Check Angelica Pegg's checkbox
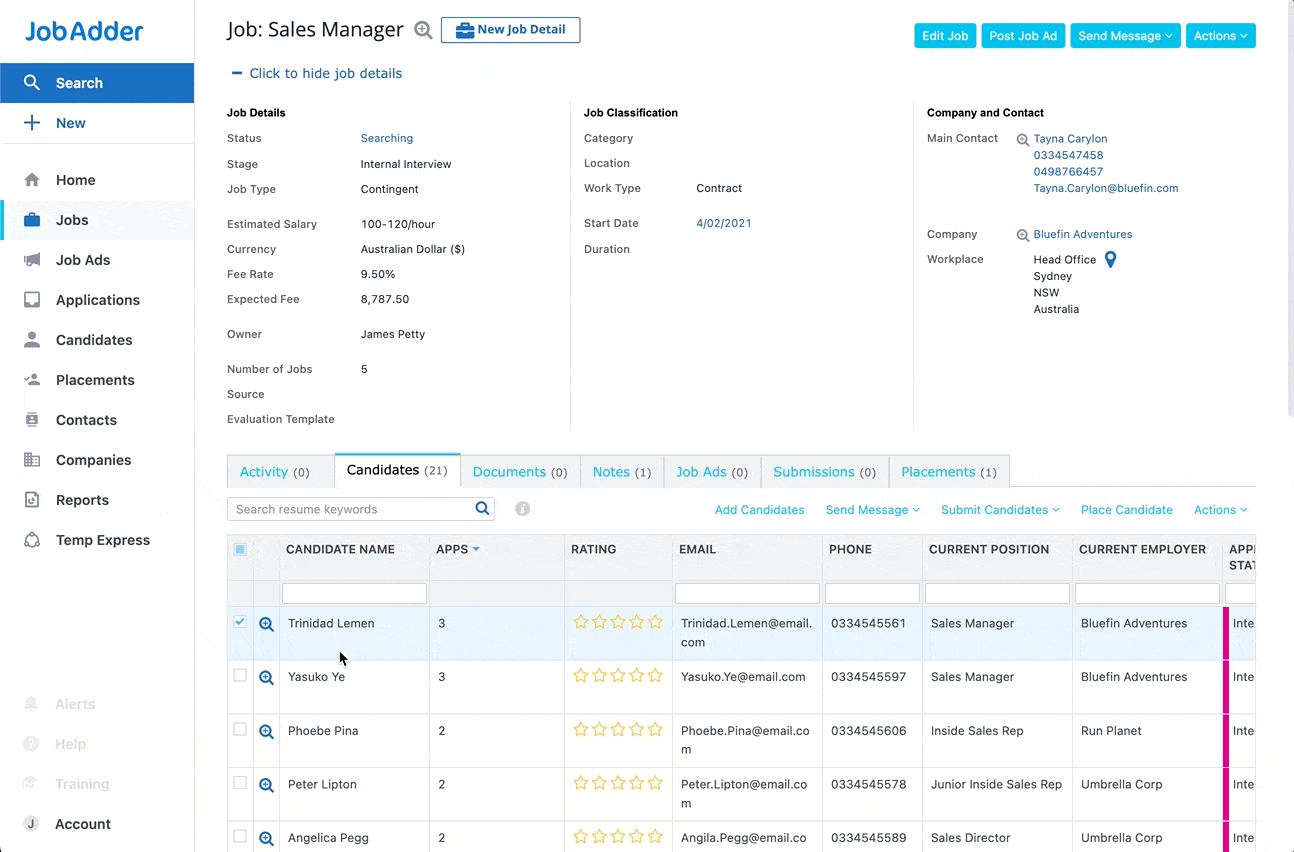The width and height of the screenshot is (1294, 852). (240, 836)
